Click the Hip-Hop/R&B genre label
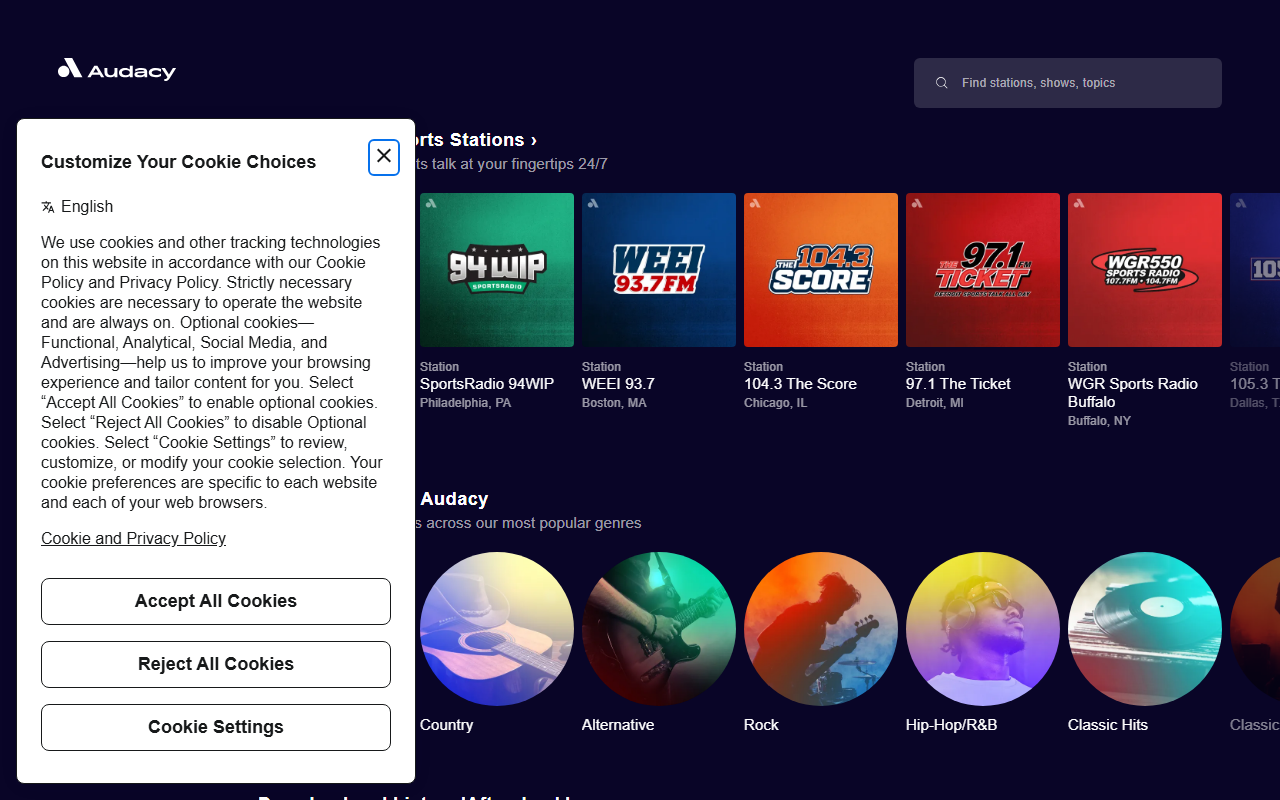Screen dimensions: 1280x800 click(952, 725)
